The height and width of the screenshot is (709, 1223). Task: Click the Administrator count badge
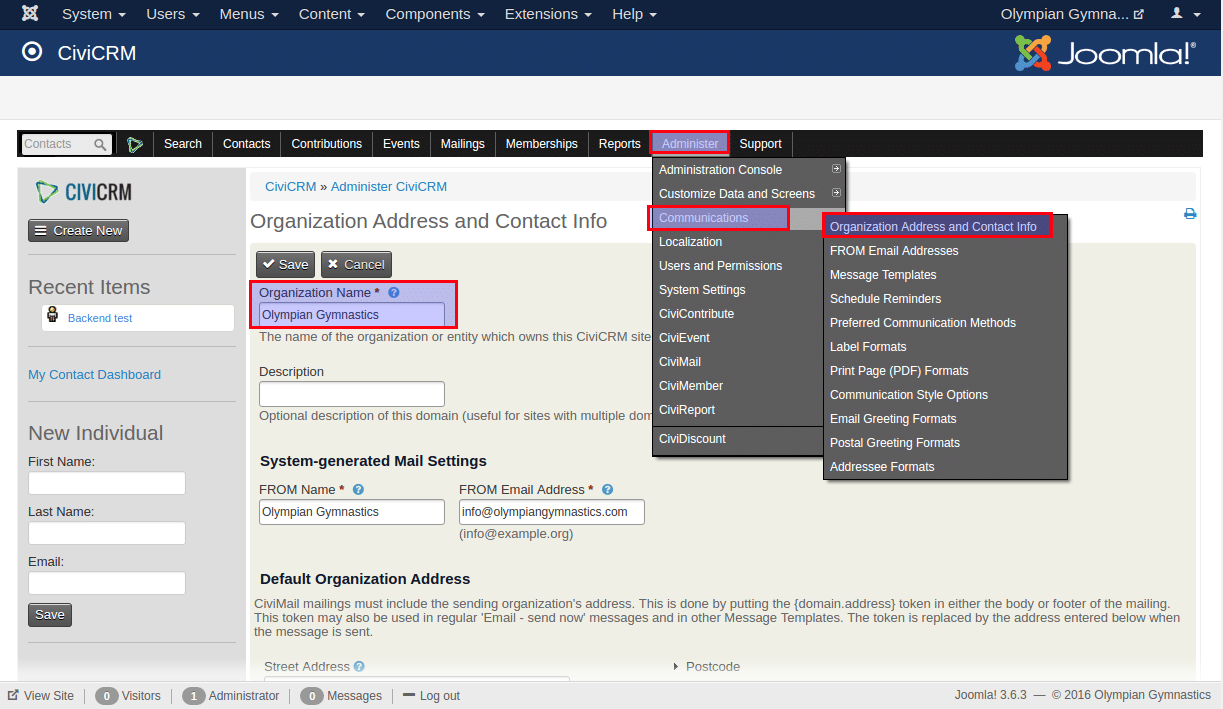click(x=194, y=696)
